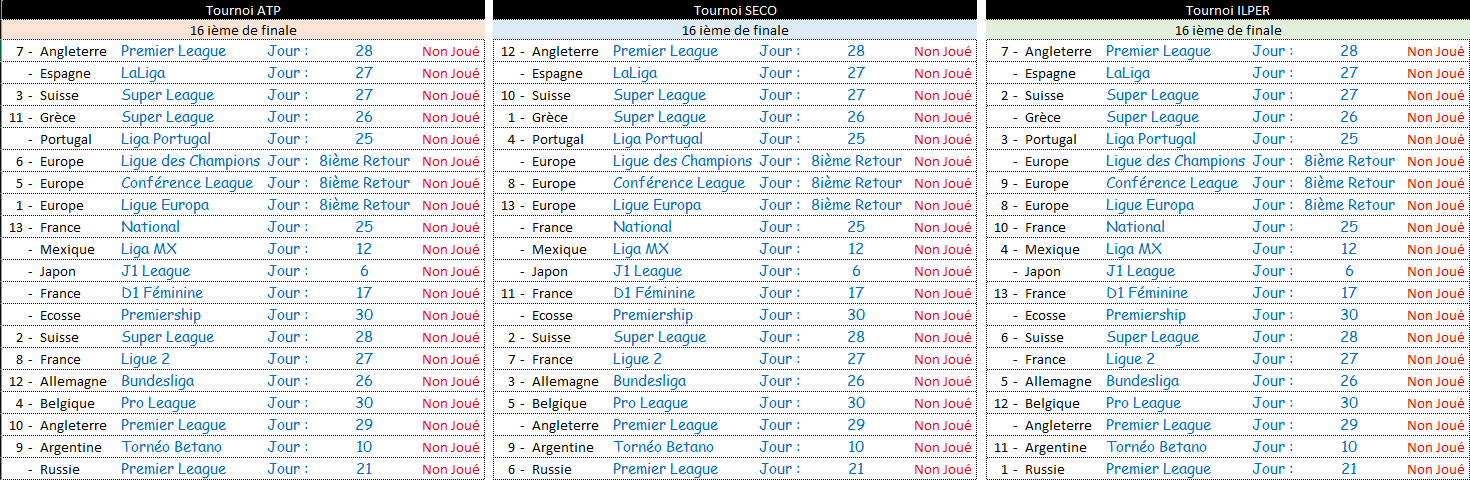Image resolution: width=1470 pixels, height=480 pixels.
Task: Select the Tournoi SECO title header
Action: [x=734, y=10]
